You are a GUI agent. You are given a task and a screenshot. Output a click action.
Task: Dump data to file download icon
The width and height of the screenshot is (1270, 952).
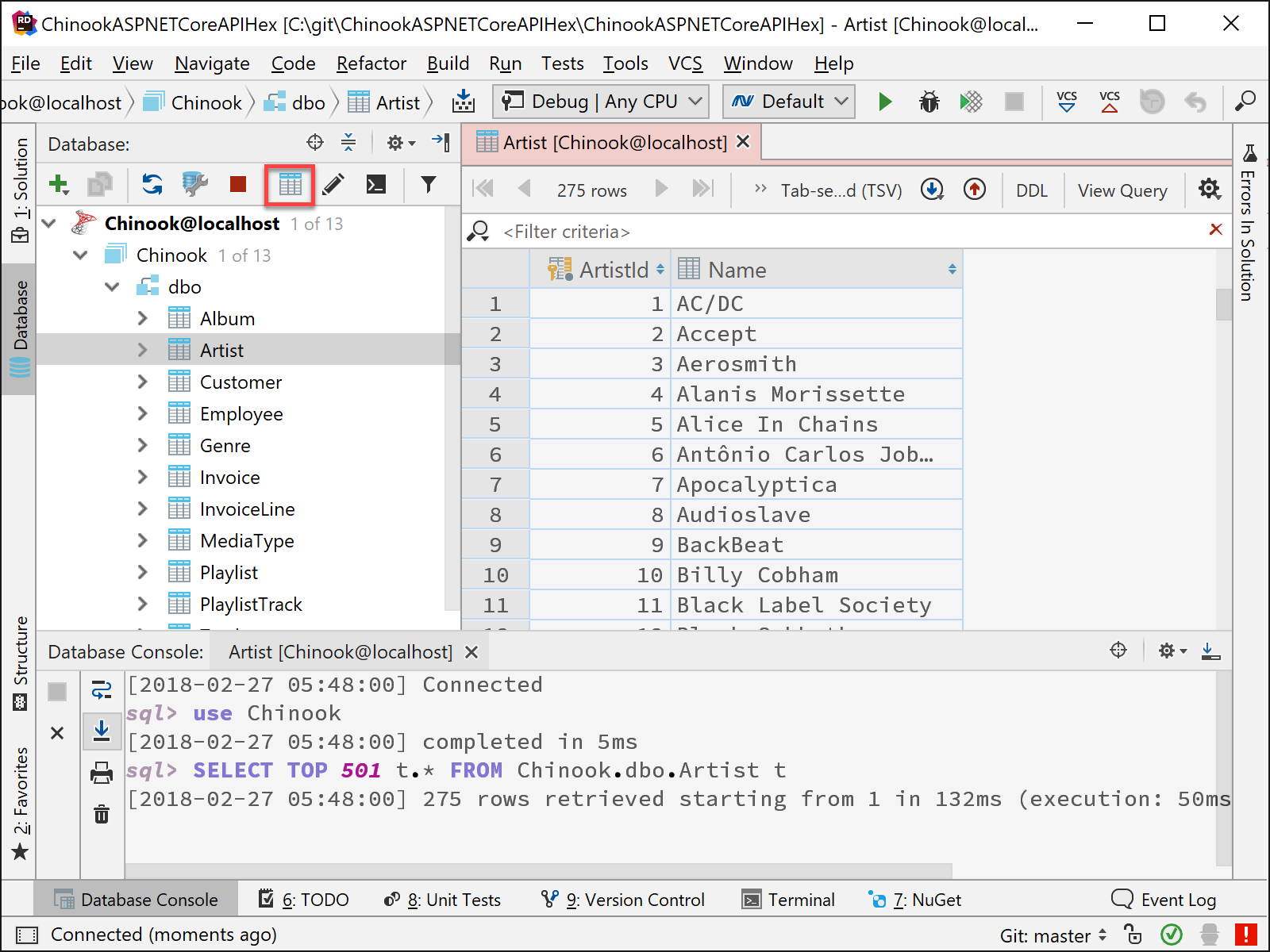pyautogui.click(x=932, y=189)
